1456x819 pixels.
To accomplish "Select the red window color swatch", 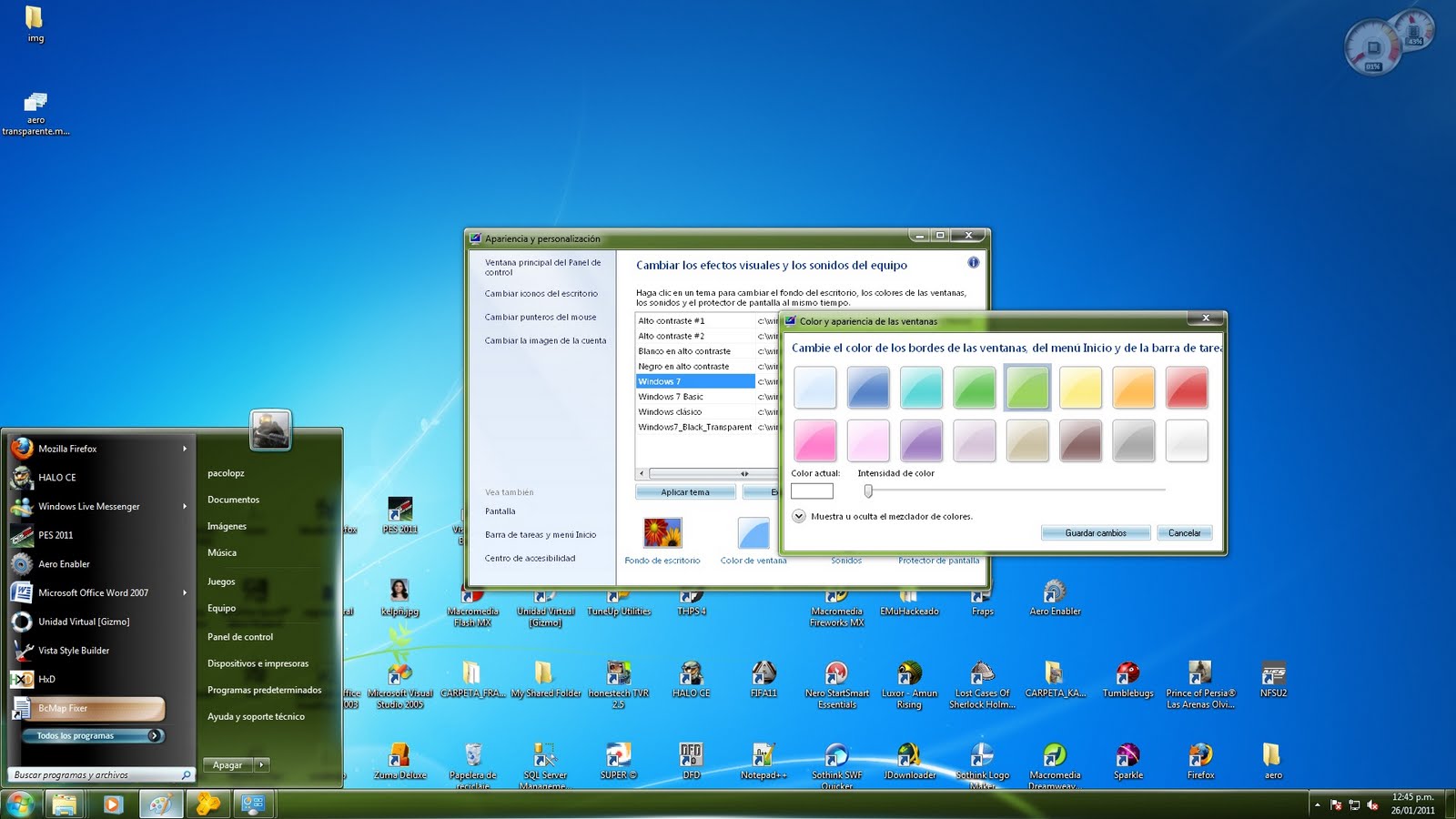I will [x=1187, y=388].
